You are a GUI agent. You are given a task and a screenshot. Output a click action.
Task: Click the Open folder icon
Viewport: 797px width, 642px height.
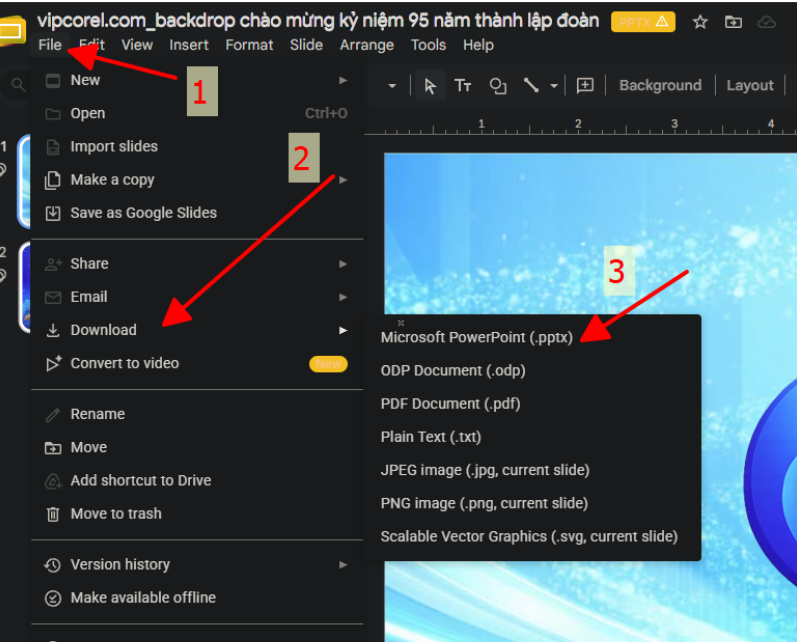coord(53,114)
